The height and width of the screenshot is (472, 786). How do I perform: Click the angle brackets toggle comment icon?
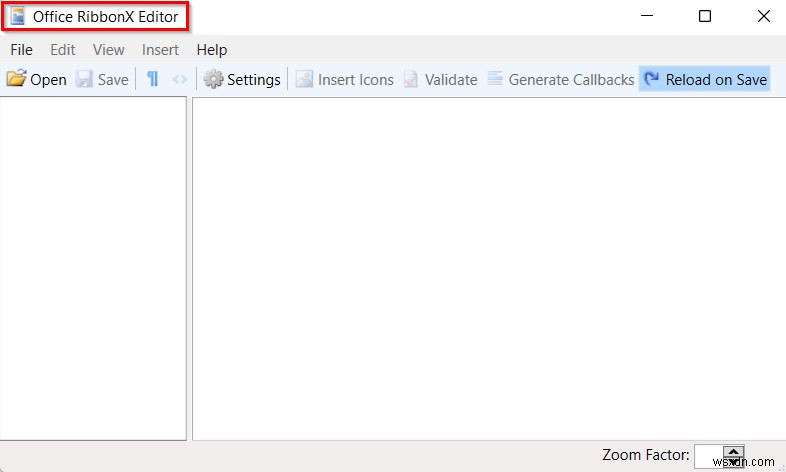point(179,79)
